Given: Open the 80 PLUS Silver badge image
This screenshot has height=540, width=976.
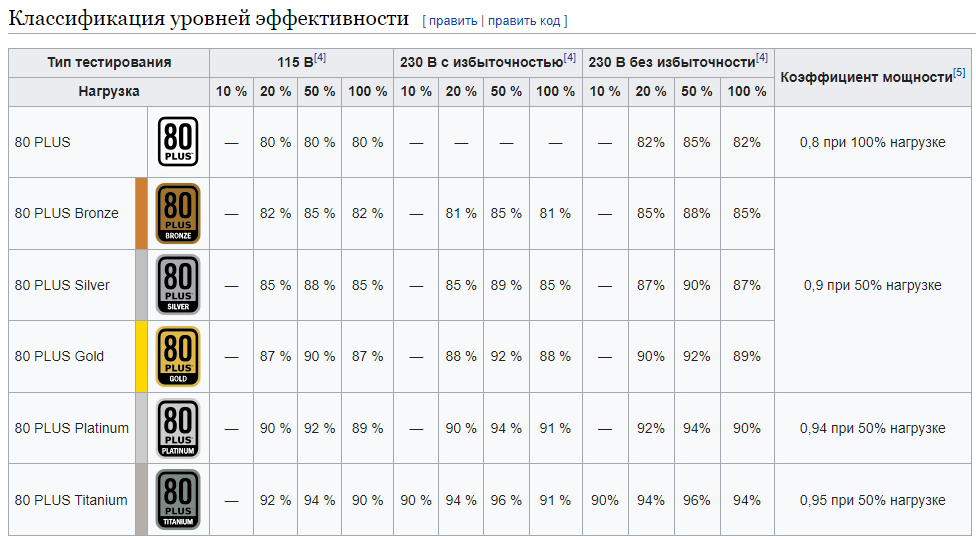Looking at the screenshot, I should (x=178, y=285).
